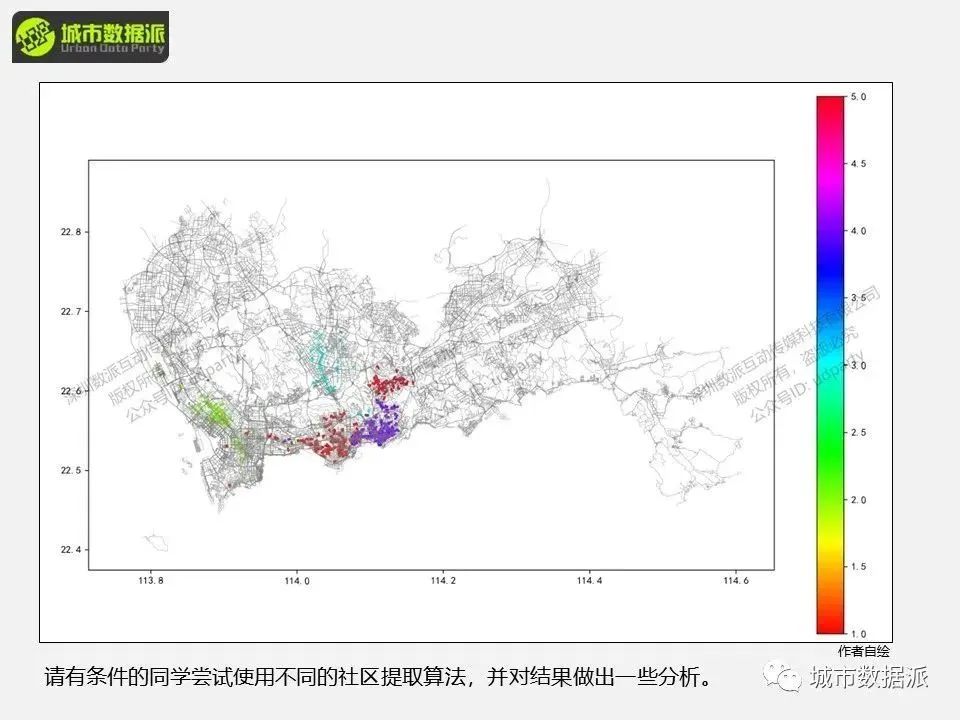Image resolution: width=960 pixels, height=720 pixels.
Task: Click the longitude label 114.4
Action: (x=589, y=580)
